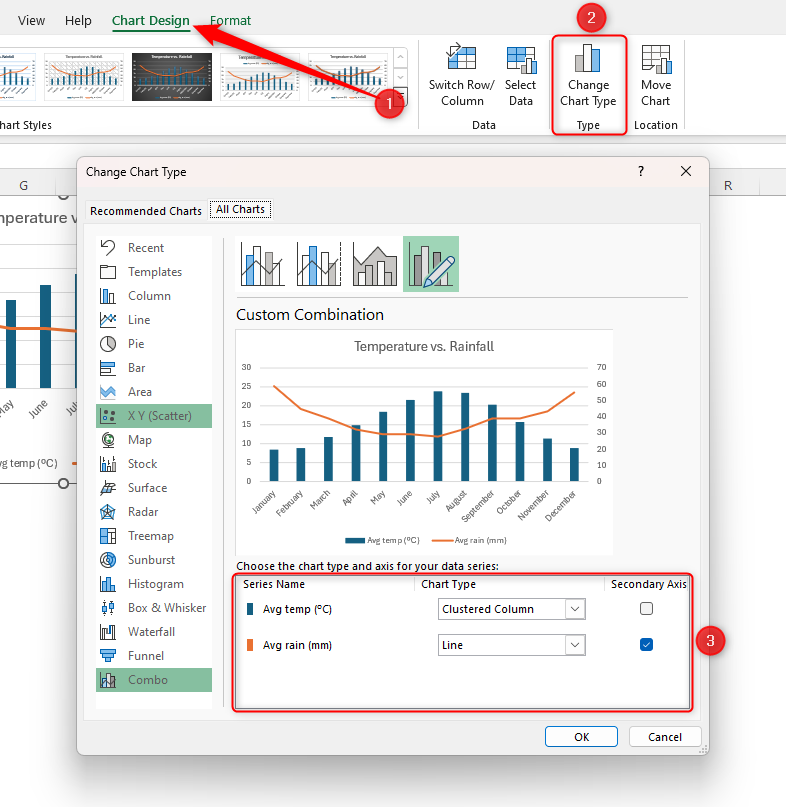
Task: Confirm the dialog with OK
Action: pyautogui.click(x=582, y=737)
